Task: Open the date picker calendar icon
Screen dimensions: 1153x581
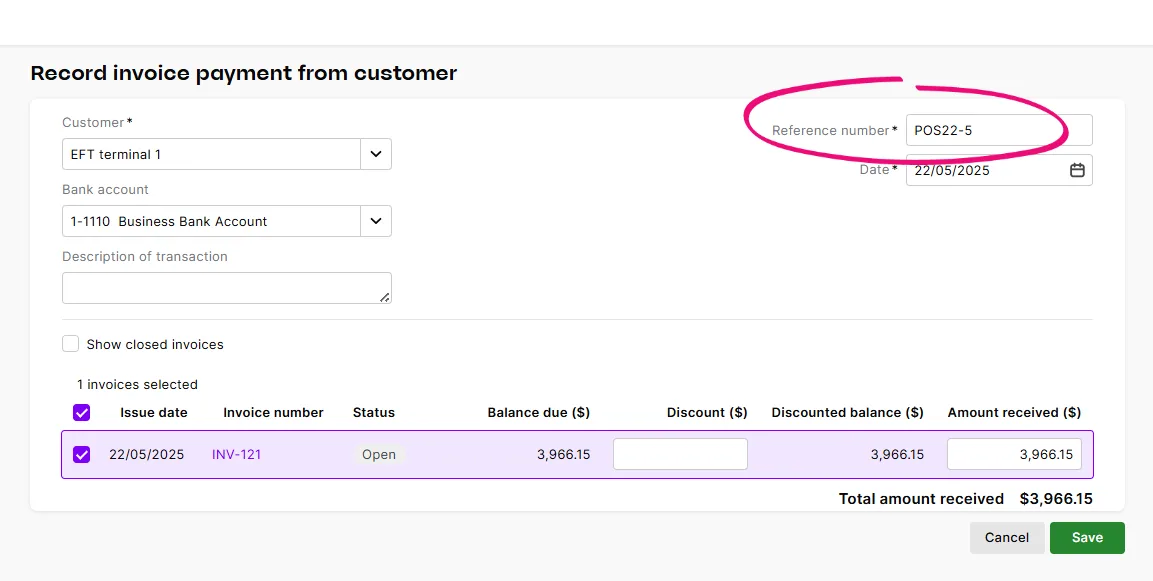Action: pyautogui.click(x=1077, y=170)
